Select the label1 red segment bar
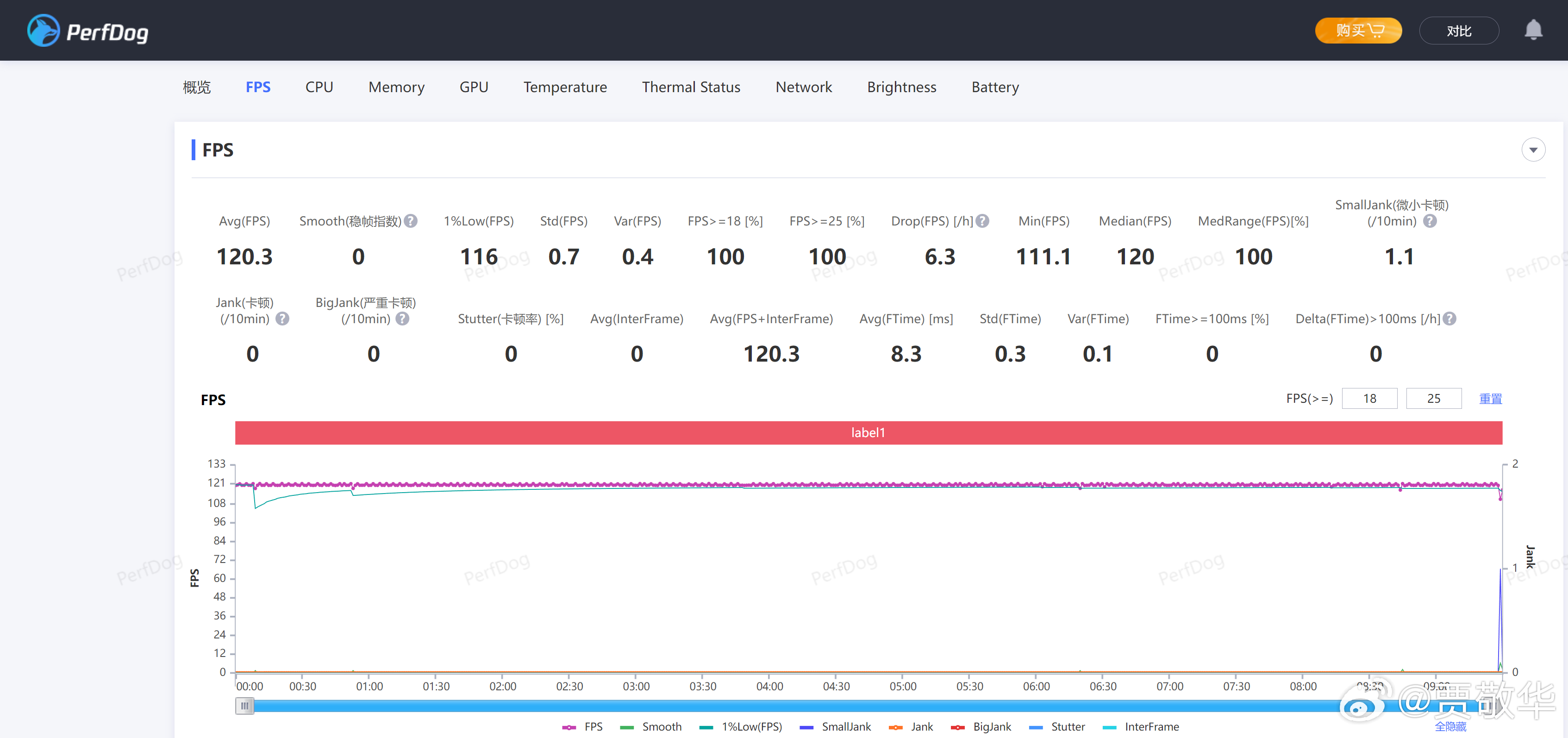The width and height of the screenshot is (1568, 738). tap(868, 432)
